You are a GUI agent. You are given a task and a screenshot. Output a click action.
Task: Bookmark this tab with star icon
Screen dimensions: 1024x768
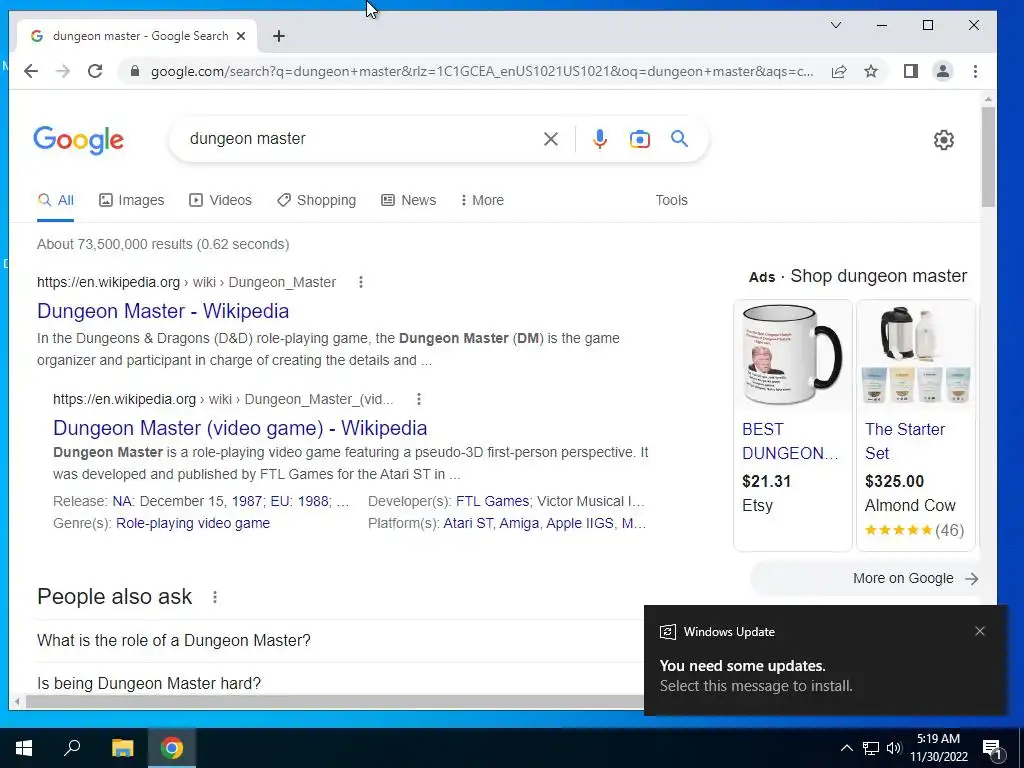[871, 71]
